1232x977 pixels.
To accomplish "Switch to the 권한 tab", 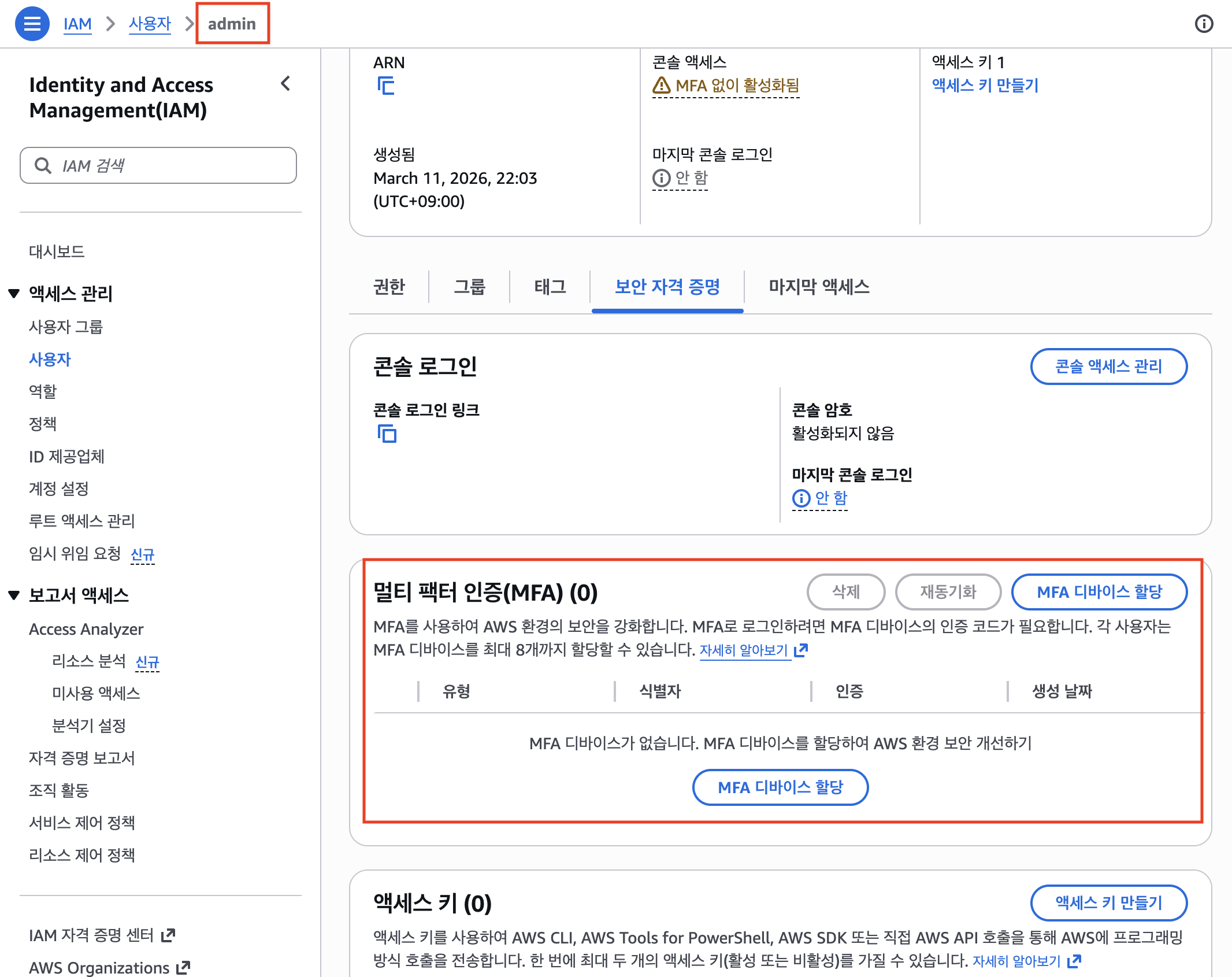I will (389, 287).
